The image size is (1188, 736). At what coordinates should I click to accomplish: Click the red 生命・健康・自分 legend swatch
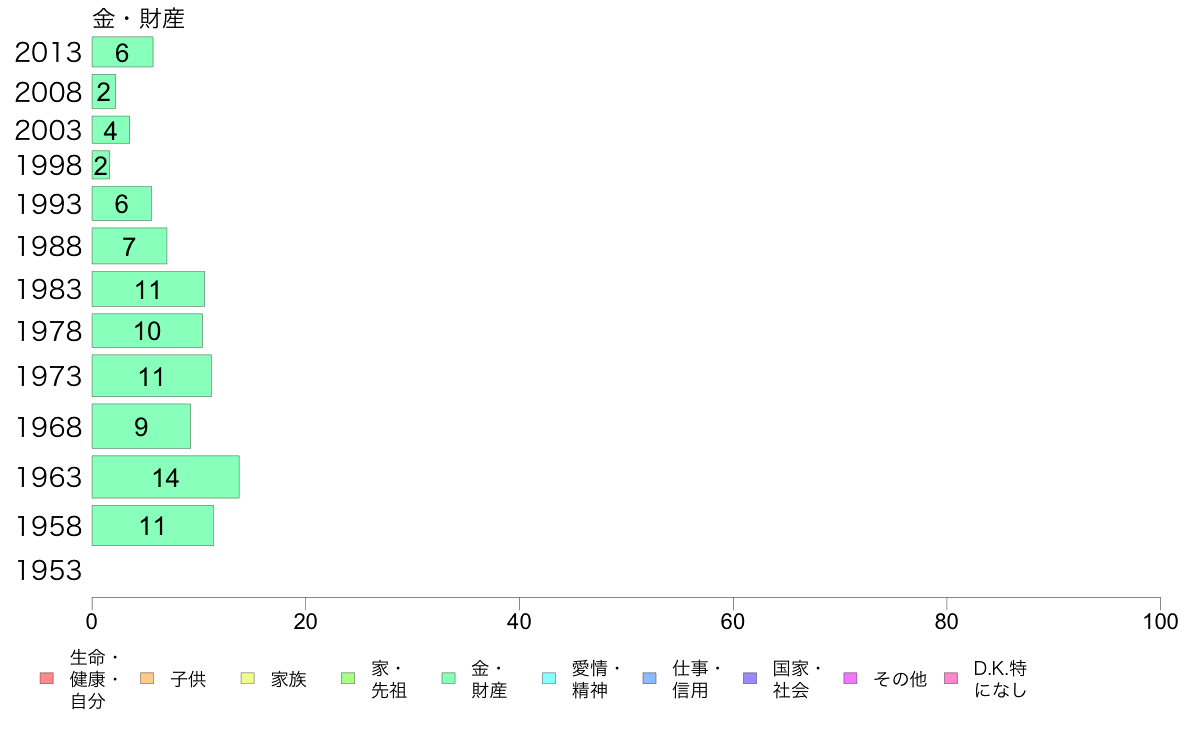point(47,678)
